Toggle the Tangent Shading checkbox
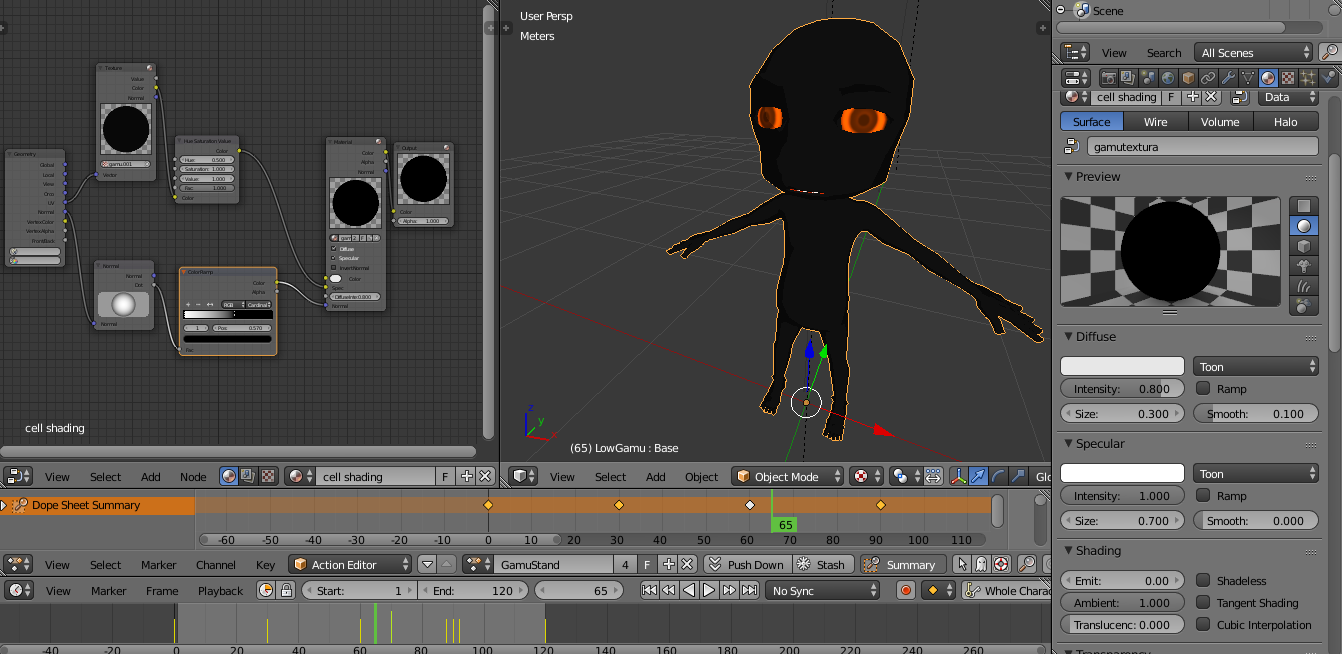The image size is (1342, 654). [x=1204, y=603]
